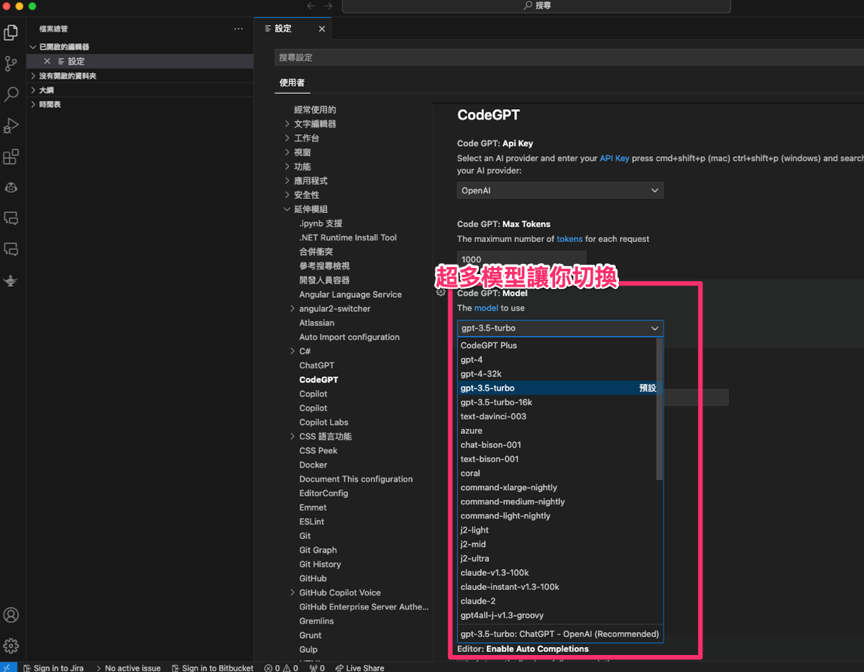Expand 文字編輯器 settings category

click(x=315, y=124)
